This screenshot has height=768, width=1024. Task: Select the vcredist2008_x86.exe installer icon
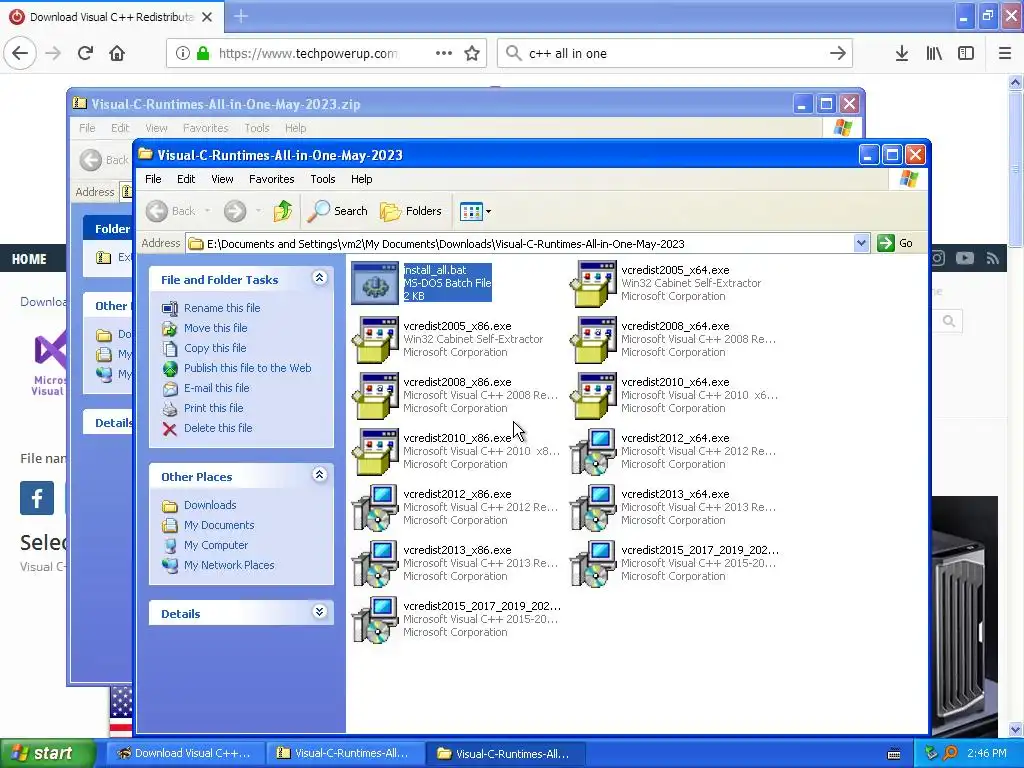375,395
